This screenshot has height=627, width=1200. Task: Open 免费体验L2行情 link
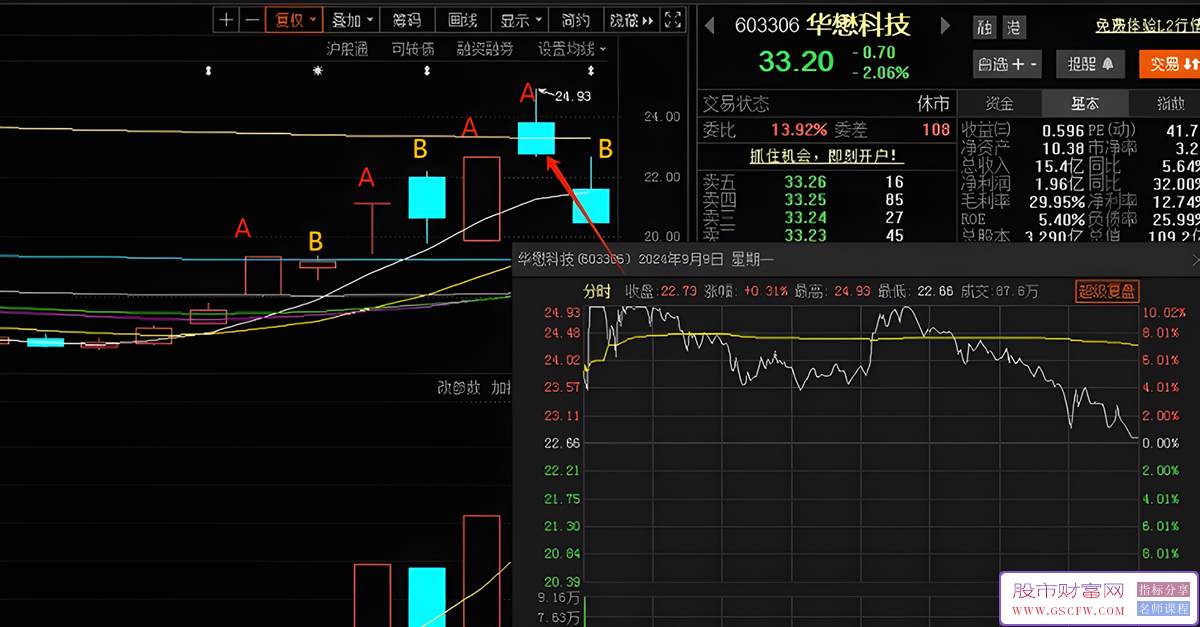(1147, 25)
